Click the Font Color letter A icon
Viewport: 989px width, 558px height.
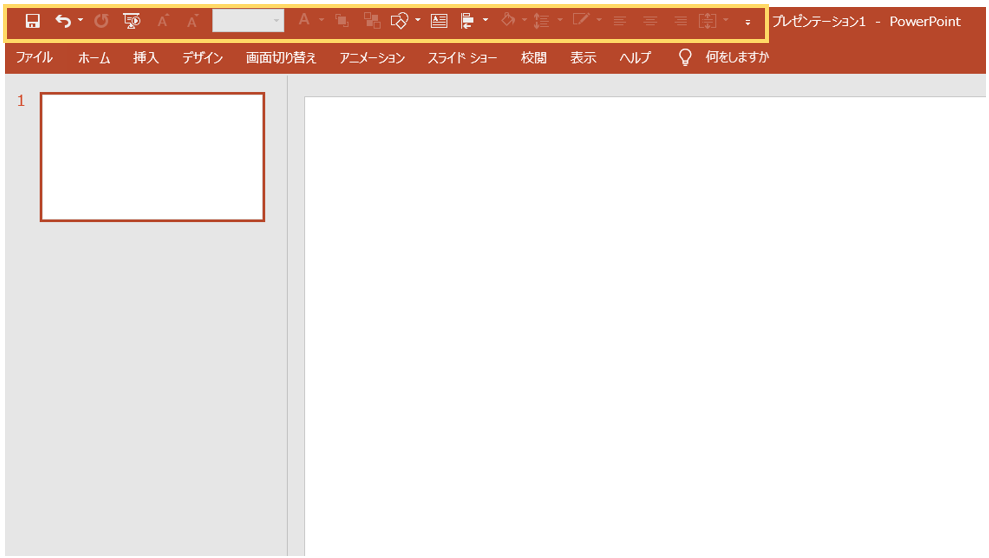(304, 21)
